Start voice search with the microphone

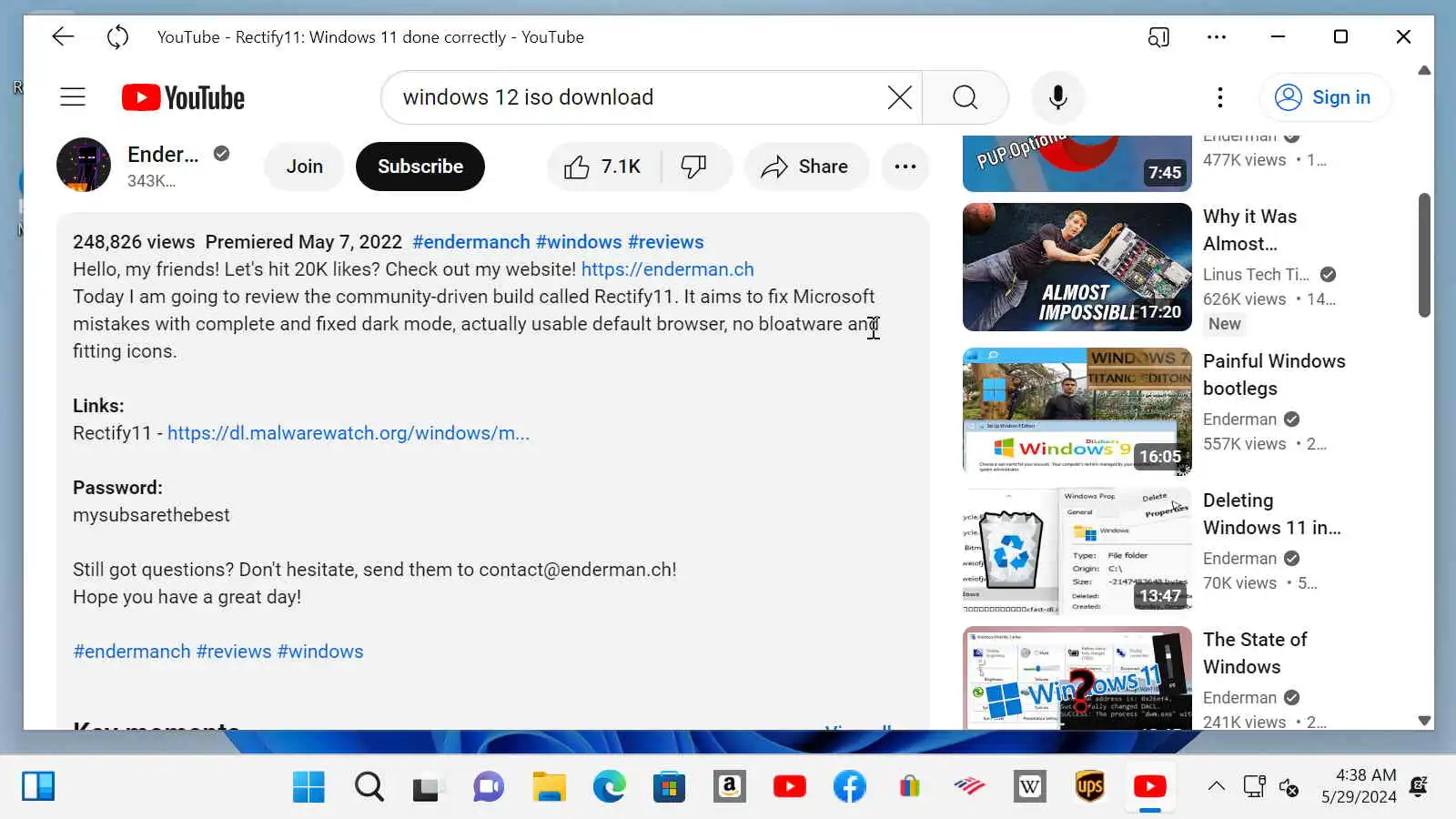(x=1057, y=97)
